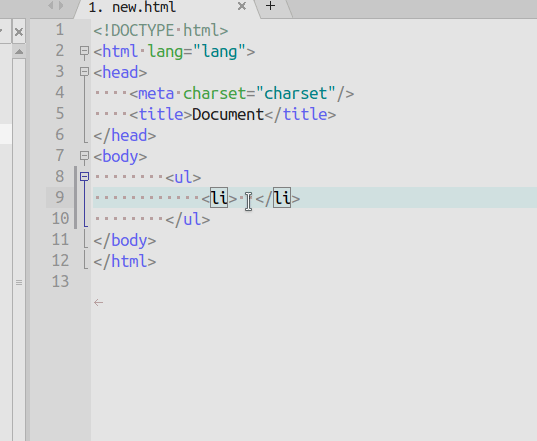Click the closing ul tag on line 10
This screenshot has width=537, height=441.
188,219
